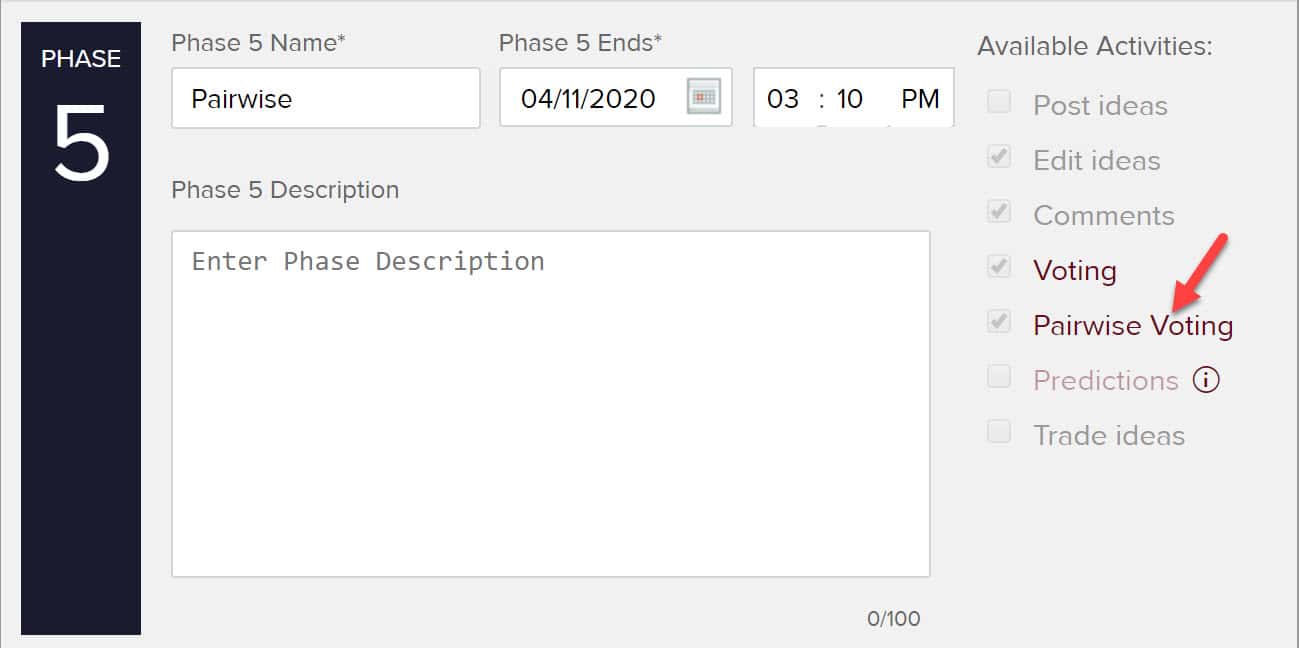Viewport: 1299px width, 648px height.
Task: Enable the Predictions checkbox
Action: click(999, 377)
